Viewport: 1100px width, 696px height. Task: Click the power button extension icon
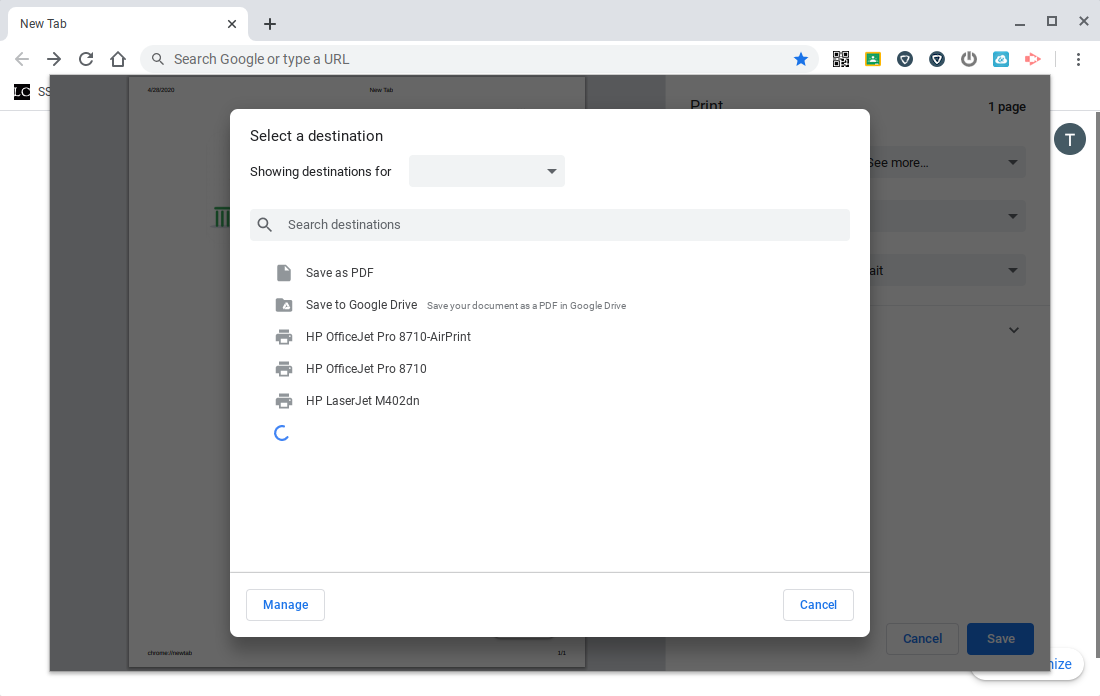tap(969, 59)
